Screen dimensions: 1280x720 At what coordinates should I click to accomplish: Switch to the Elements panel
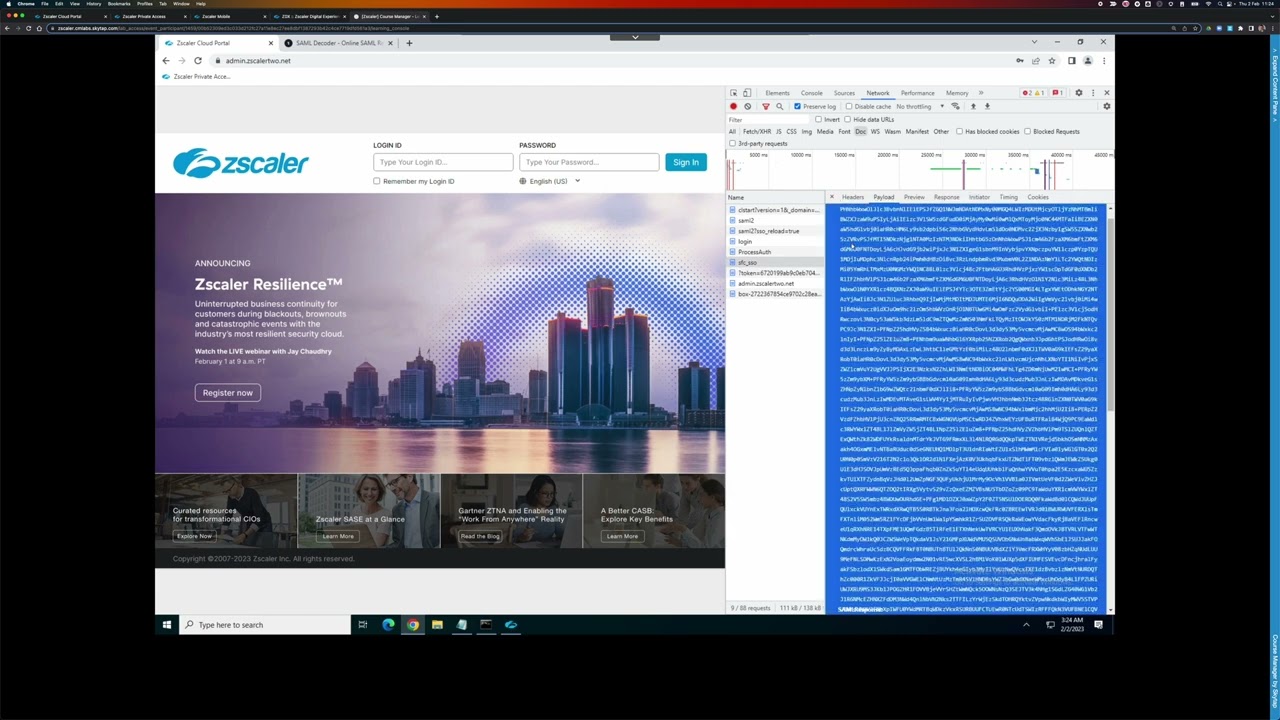[x=777, y=93]
